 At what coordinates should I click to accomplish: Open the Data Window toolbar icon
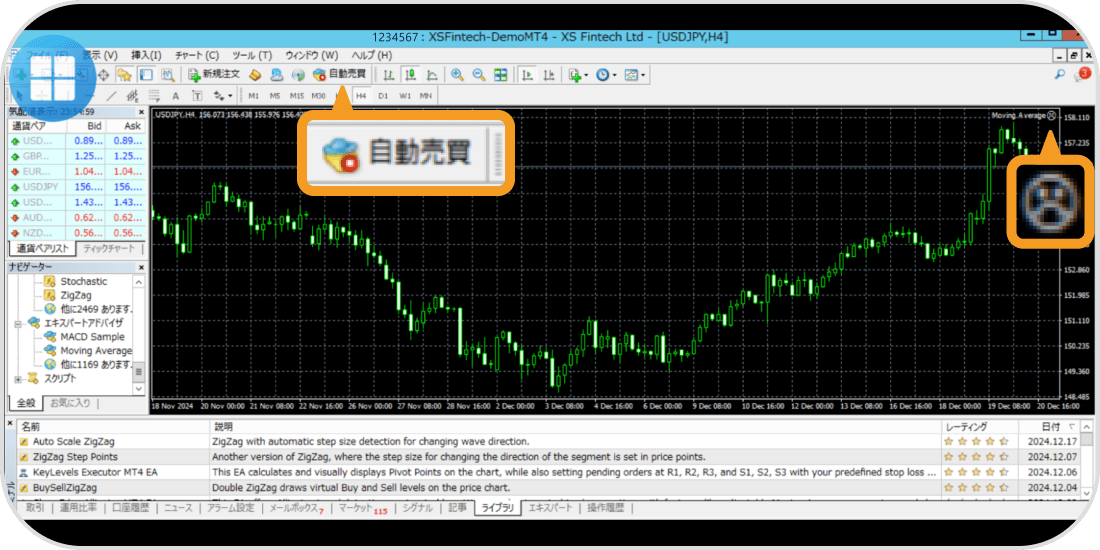tap(104, 74)
